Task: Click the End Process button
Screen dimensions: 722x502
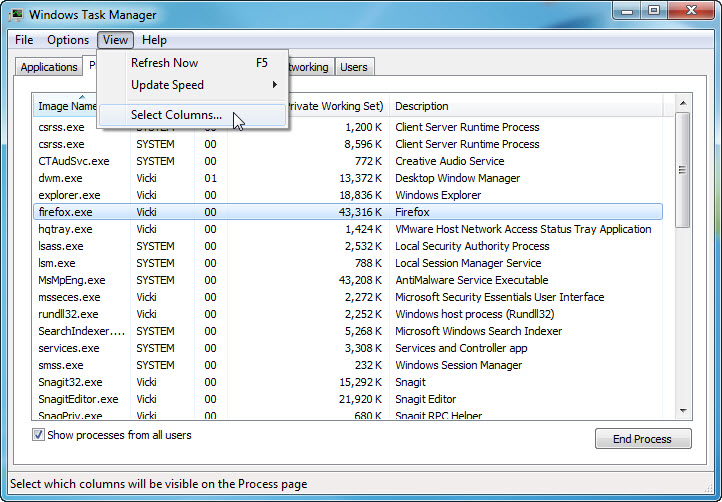Action: click(x=643, y=439)
